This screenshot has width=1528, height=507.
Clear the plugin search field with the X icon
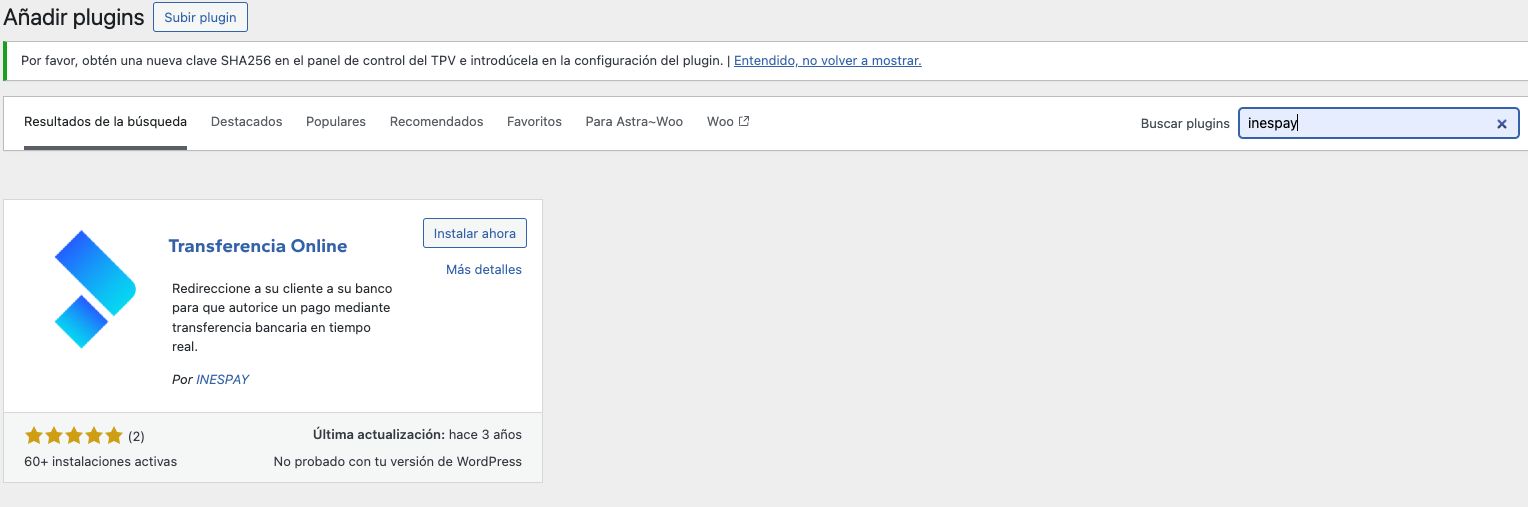(x=1501, y=124)
